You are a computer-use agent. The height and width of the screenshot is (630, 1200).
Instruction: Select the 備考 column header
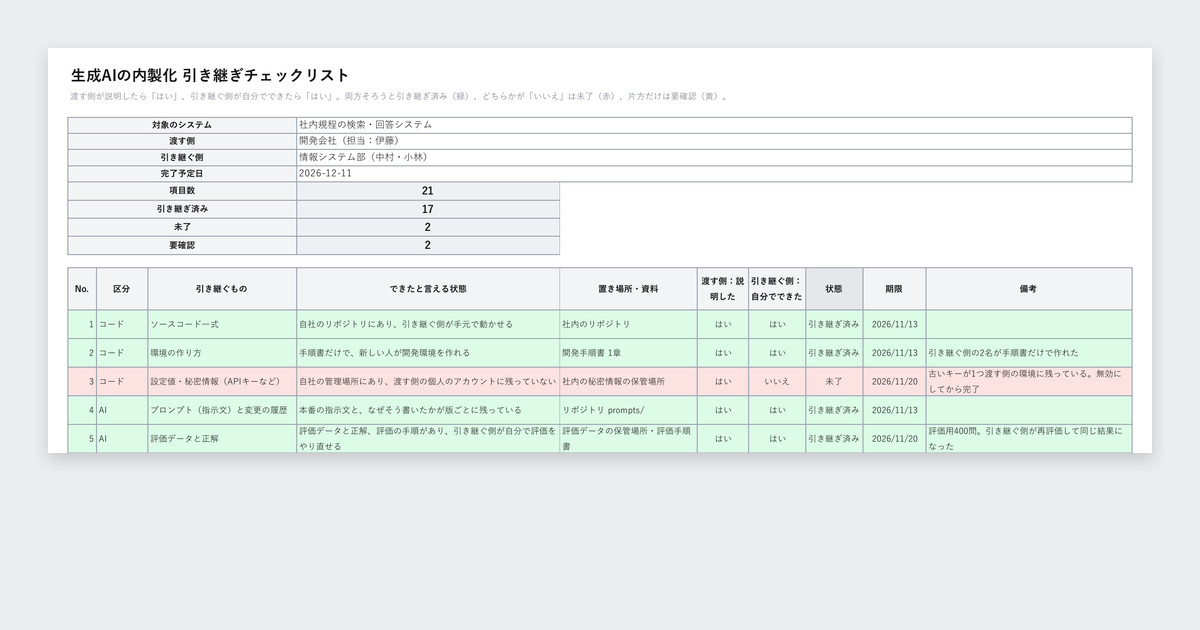[1029, 289]
